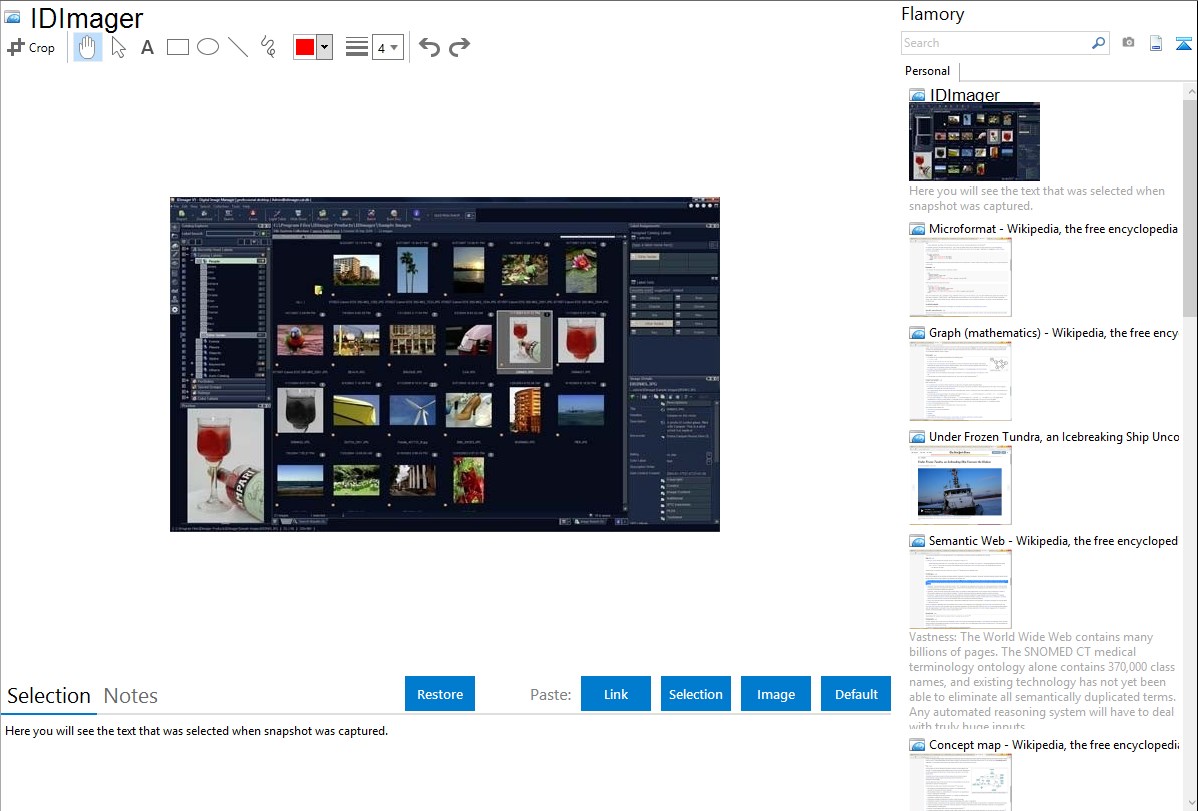
Task: Click the "Microformat - Wikipedia, the free encyclopedia" title
Action: [x=1053, y=229]
